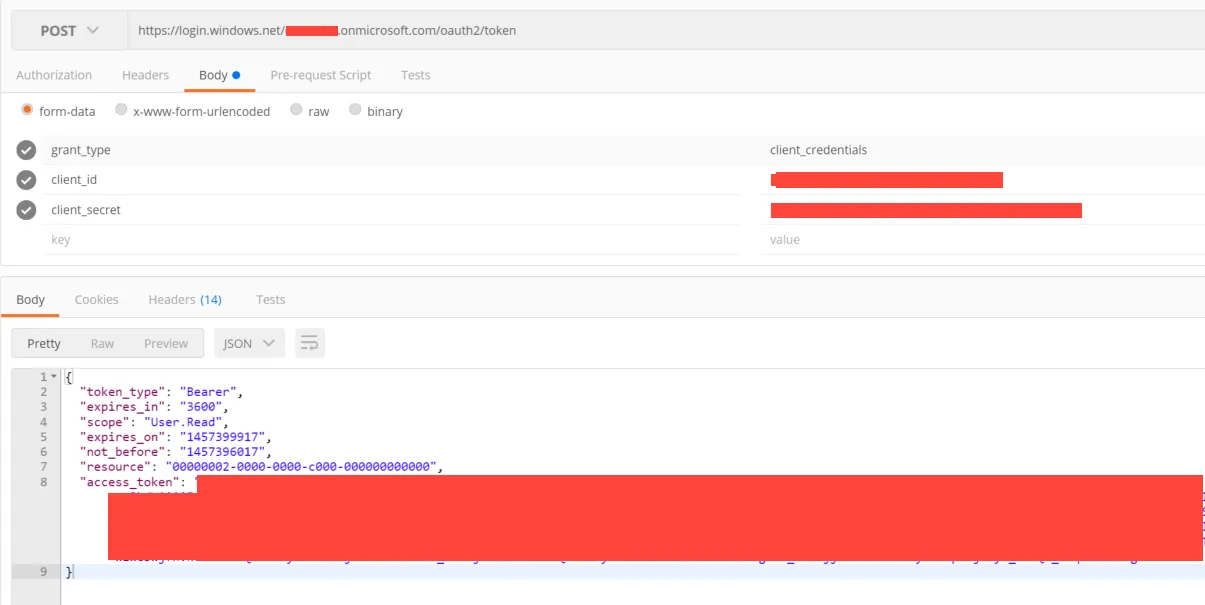The width and height of the screenshot is (1205, 605).
Task: Click the "token_type": "Bearer" line
Action: (161, 392)
